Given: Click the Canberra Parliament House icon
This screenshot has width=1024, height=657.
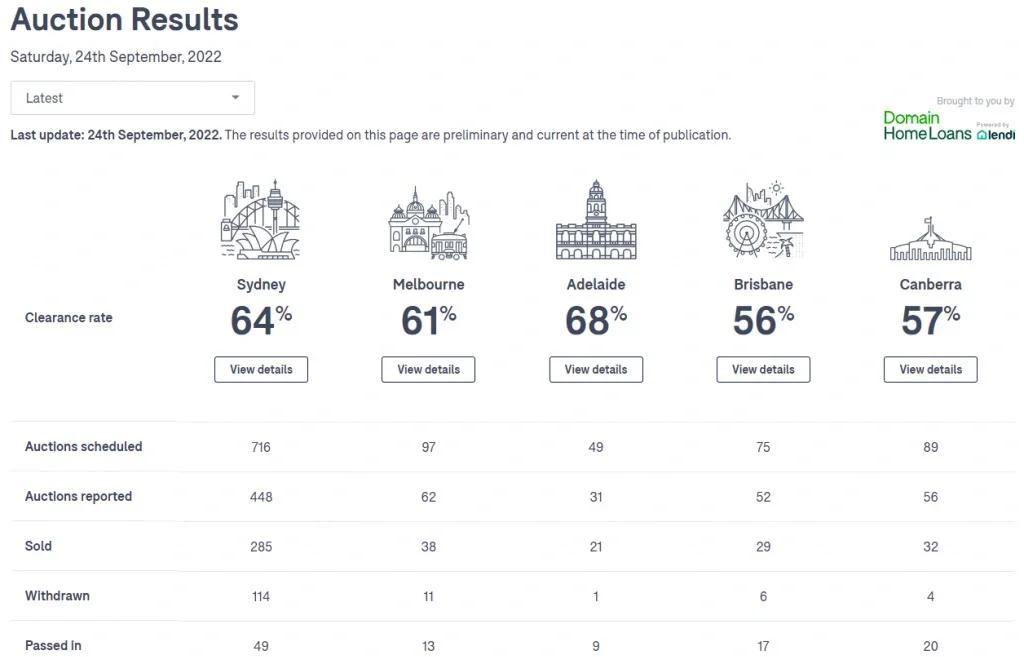Looking at the screenshot, I should point(930,240).
